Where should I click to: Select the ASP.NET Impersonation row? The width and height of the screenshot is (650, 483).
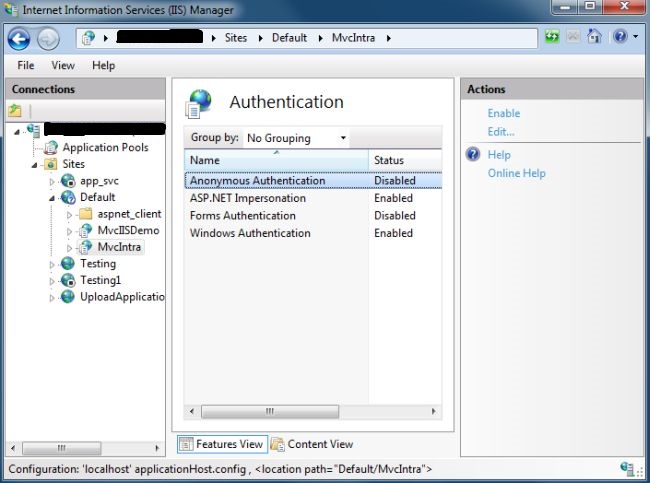(313, 198)
